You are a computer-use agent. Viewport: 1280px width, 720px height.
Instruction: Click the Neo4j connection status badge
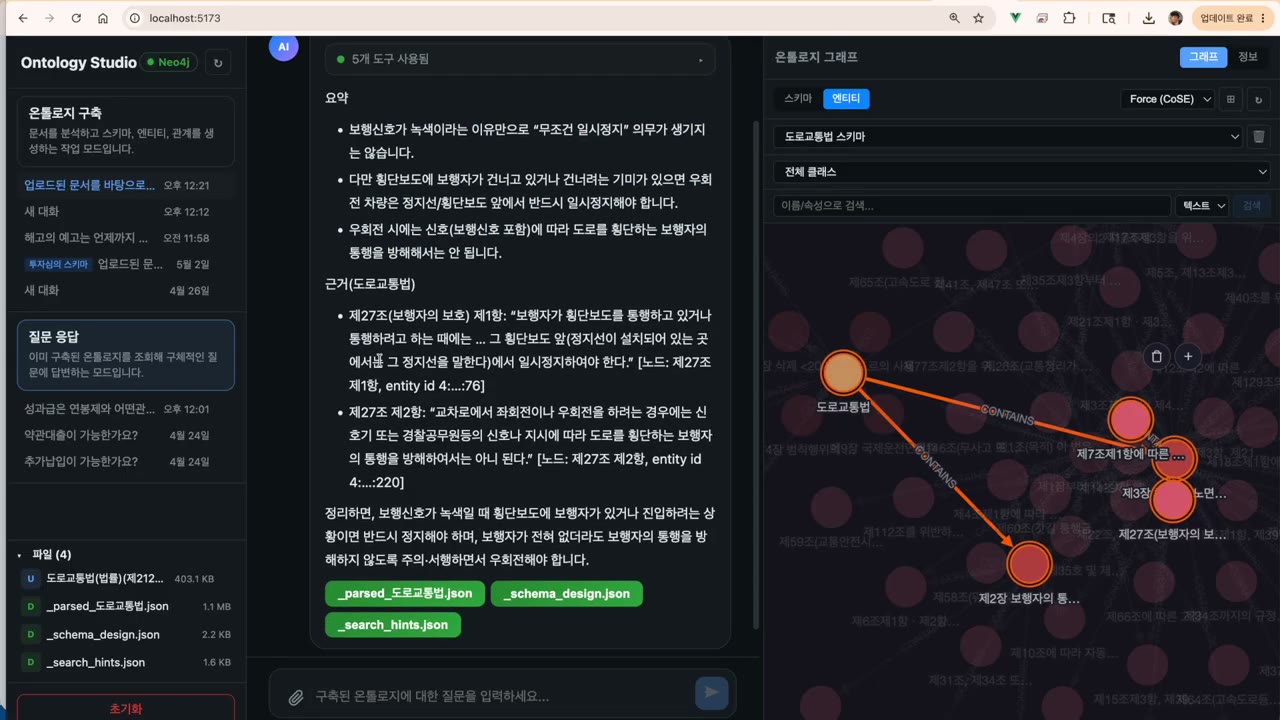(169, 63)
